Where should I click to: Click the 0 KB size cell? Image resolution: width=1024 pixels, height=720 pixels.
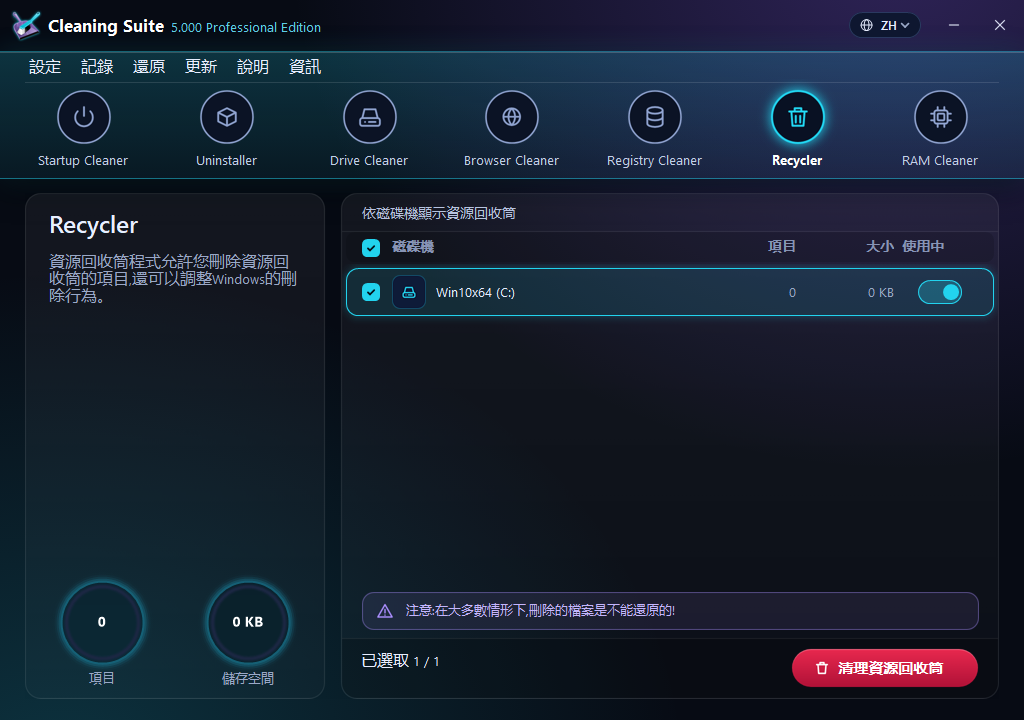tap(880, 293)
